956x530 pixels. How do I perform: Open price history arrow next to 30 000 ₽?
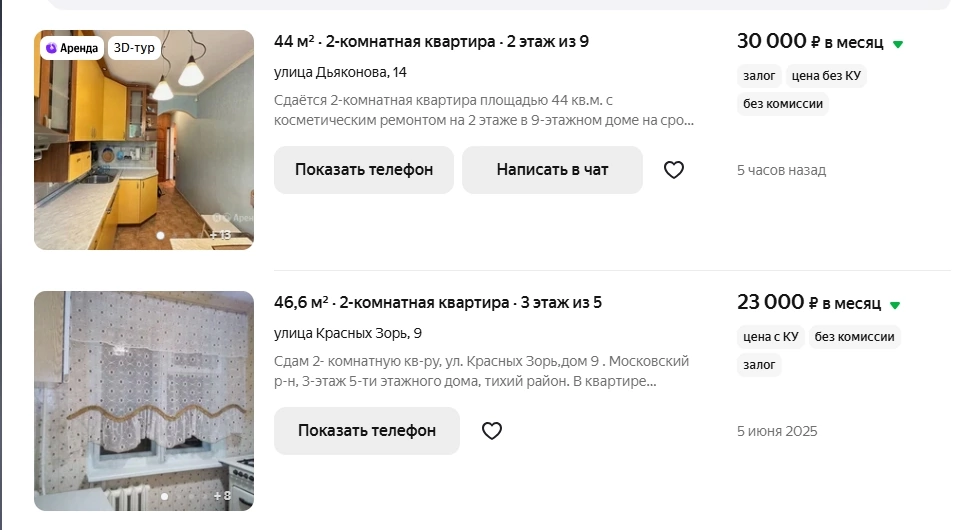click(x=897, y=44)
